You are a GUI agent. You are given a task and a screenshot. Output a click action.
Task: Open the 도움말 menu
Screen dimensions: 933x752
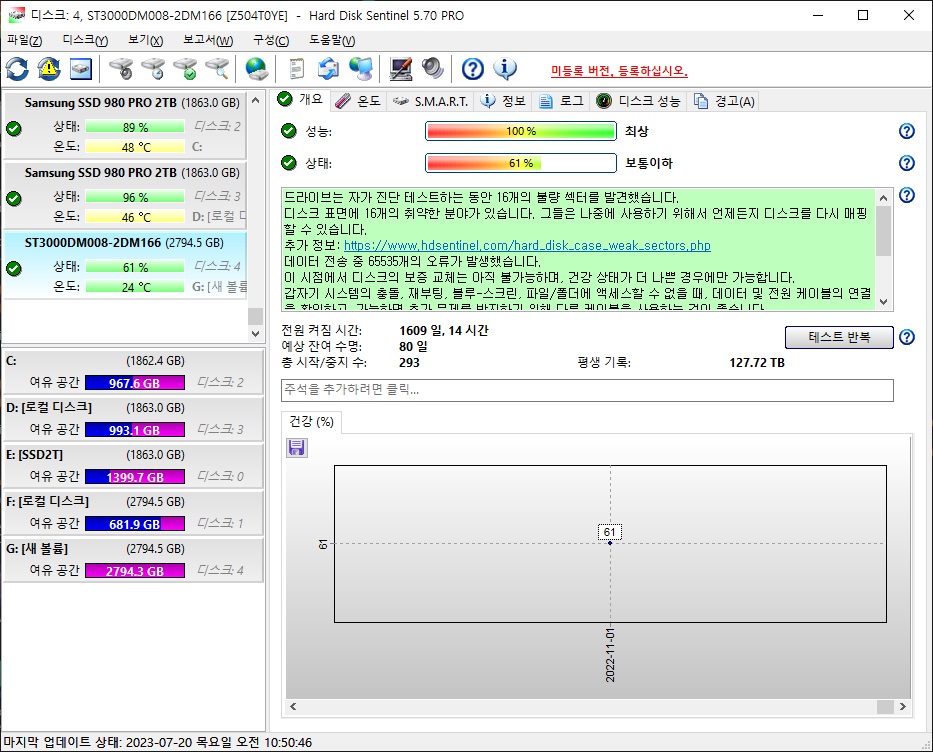pyautogui.click(x=331, y=40)
